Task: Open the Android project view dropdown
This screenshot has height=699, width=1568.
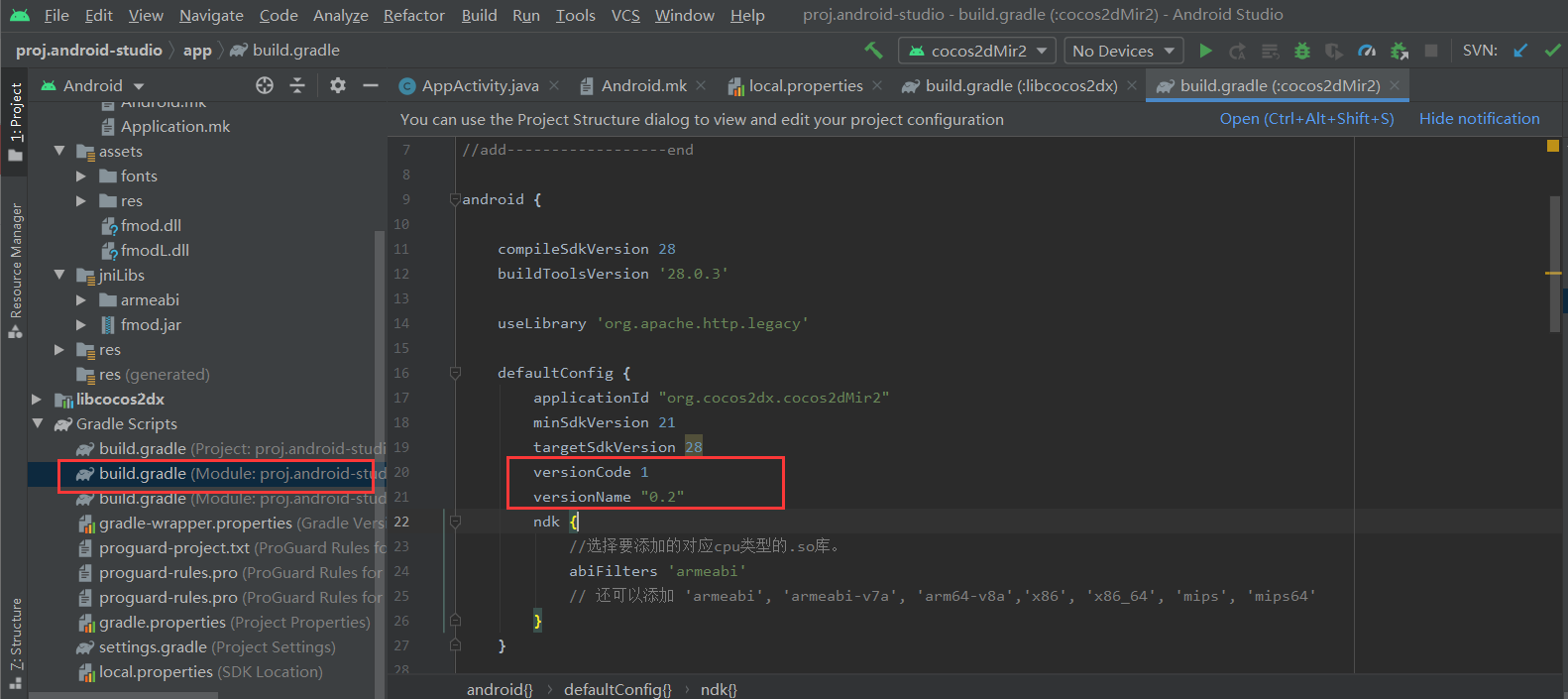Action: [x=92, y=85]
